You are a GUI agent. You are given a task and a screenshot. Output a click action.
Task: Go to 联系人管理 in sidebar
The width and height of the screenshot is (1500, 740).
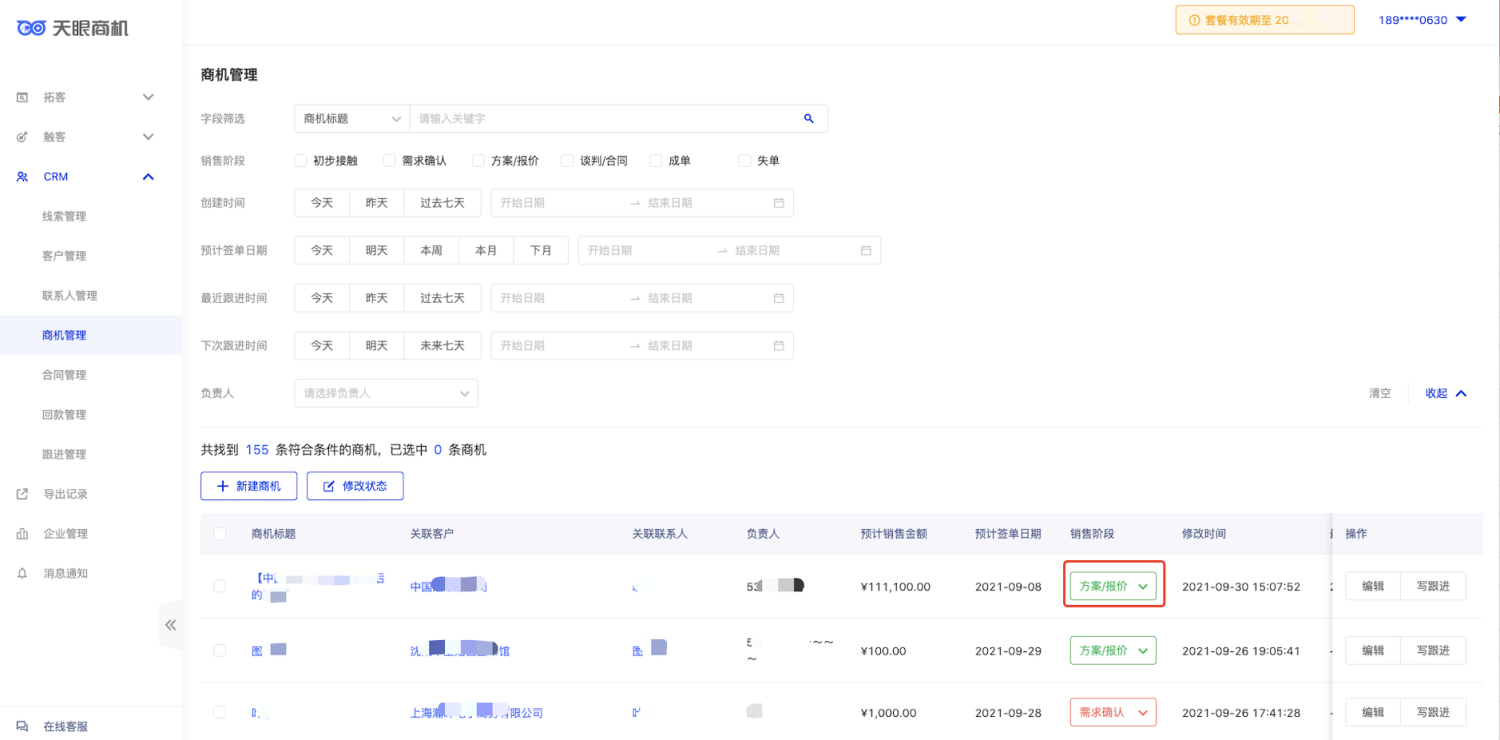tap(70, 296)
